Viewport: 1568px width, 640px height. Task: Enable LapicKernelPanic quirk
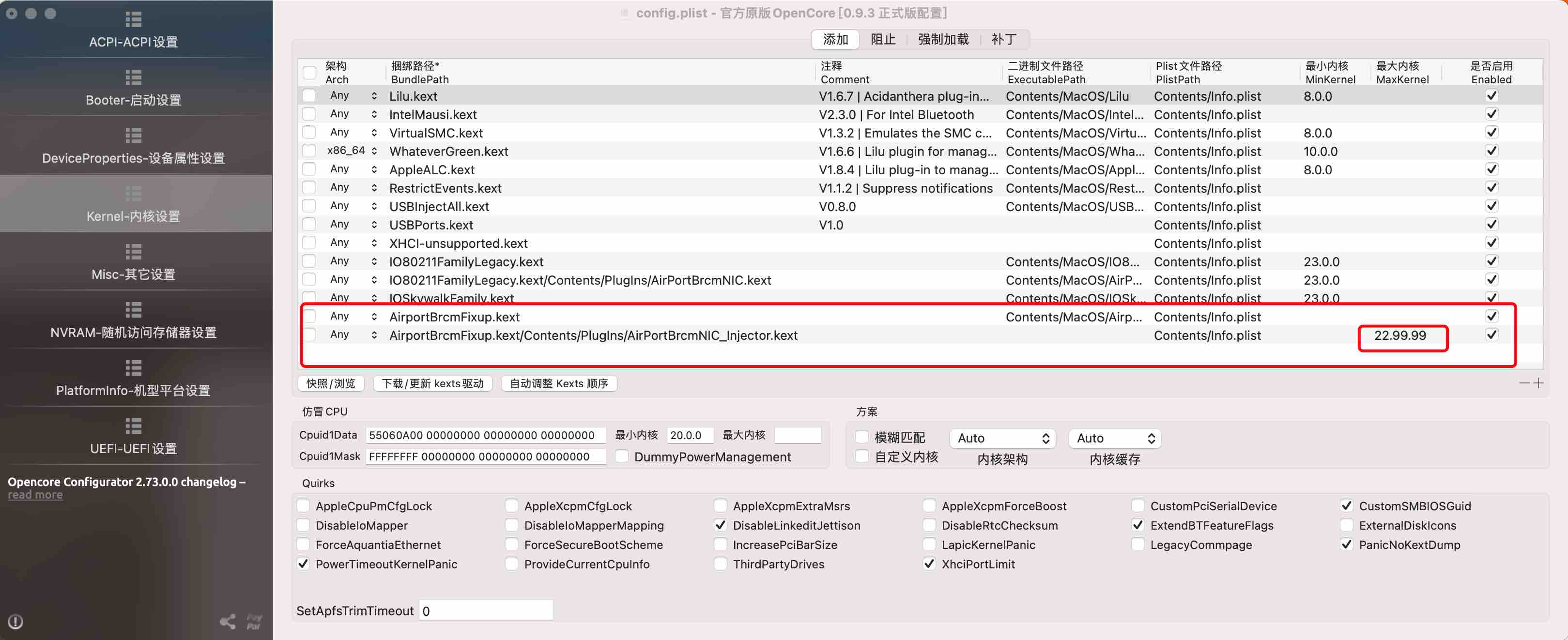929,545
